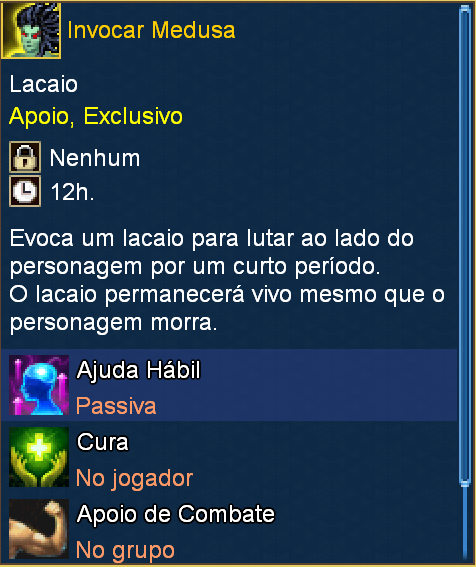Image resolution: width=476 pixels, height=567 pixels.
Task: Click the Nenhum requirement text
Action: 95,158
